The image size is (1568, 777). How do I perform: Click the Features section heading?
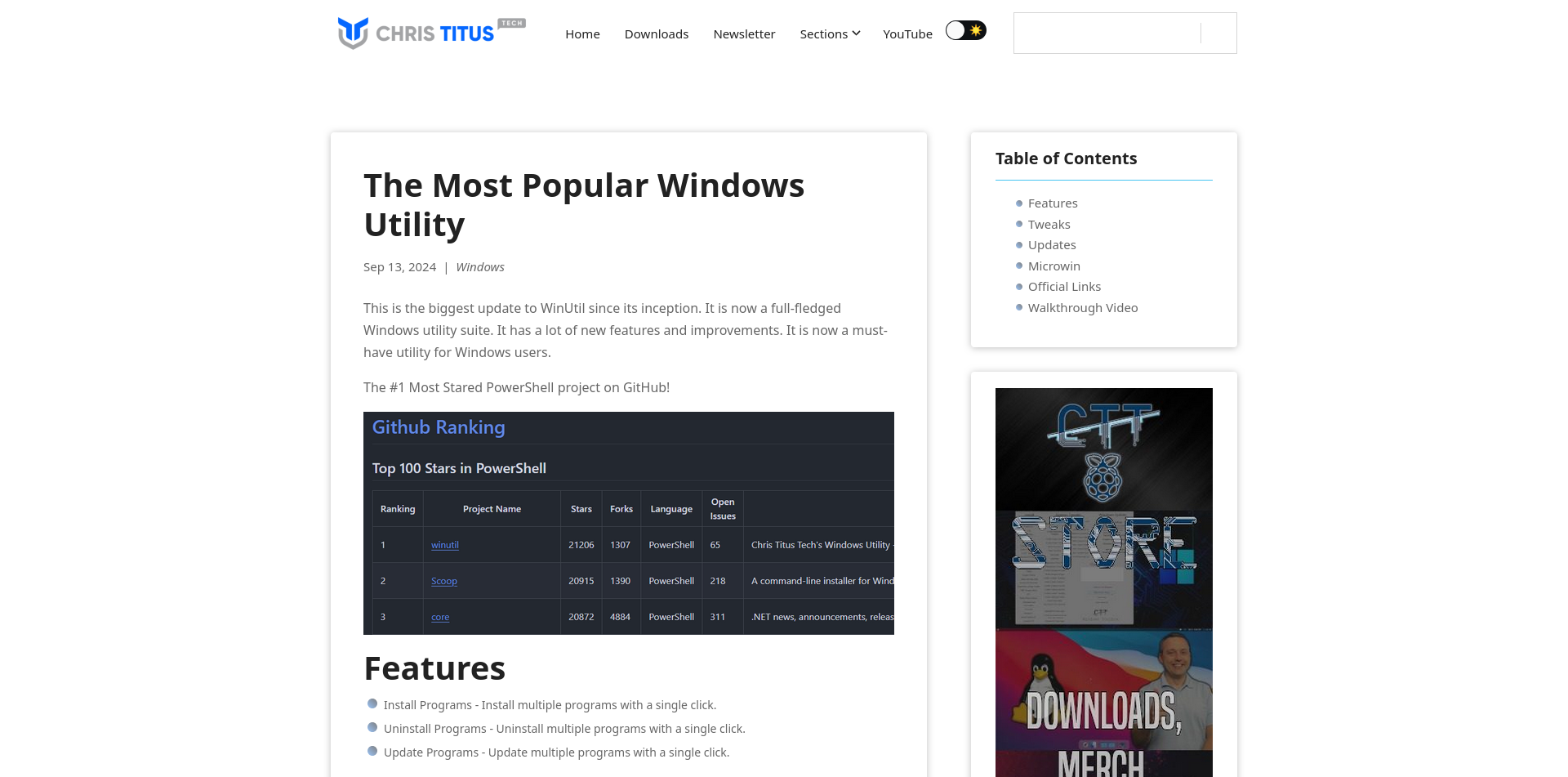434,668
